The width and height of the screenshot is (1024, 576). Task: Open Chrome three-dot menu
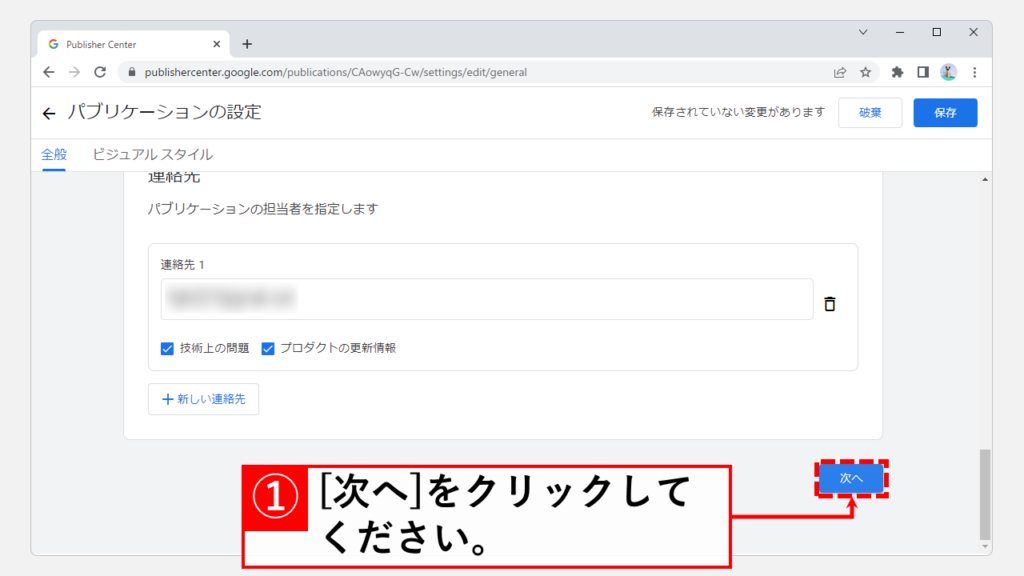tap(974, 72)
